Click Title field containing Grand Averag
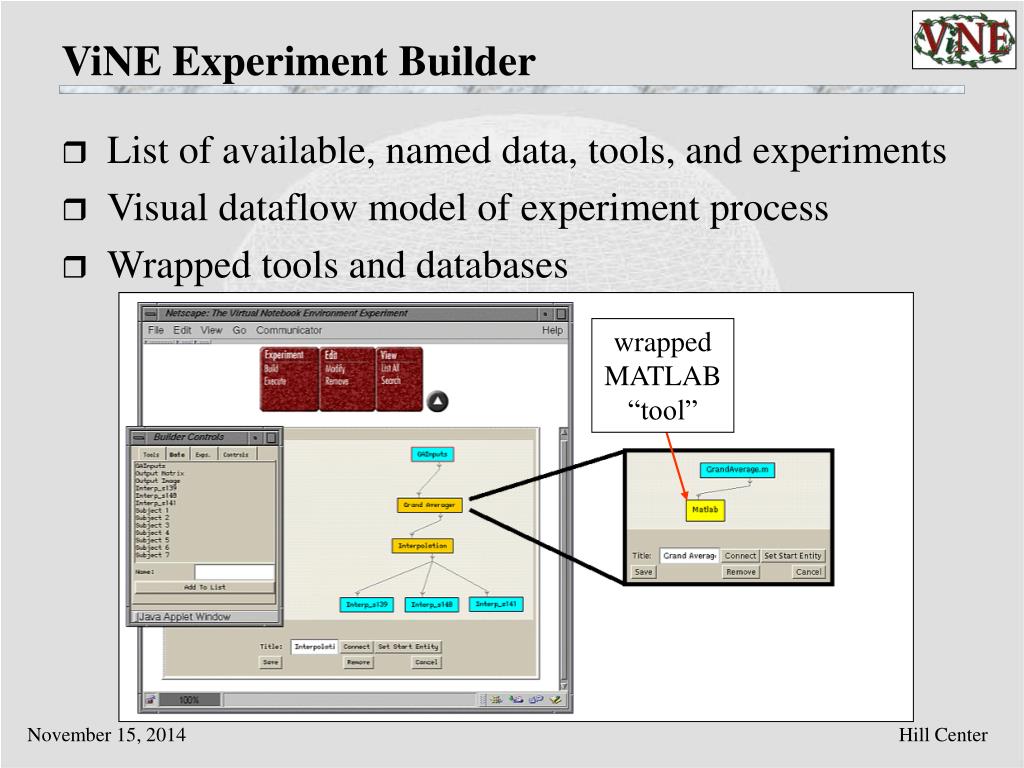 point(689,556)
